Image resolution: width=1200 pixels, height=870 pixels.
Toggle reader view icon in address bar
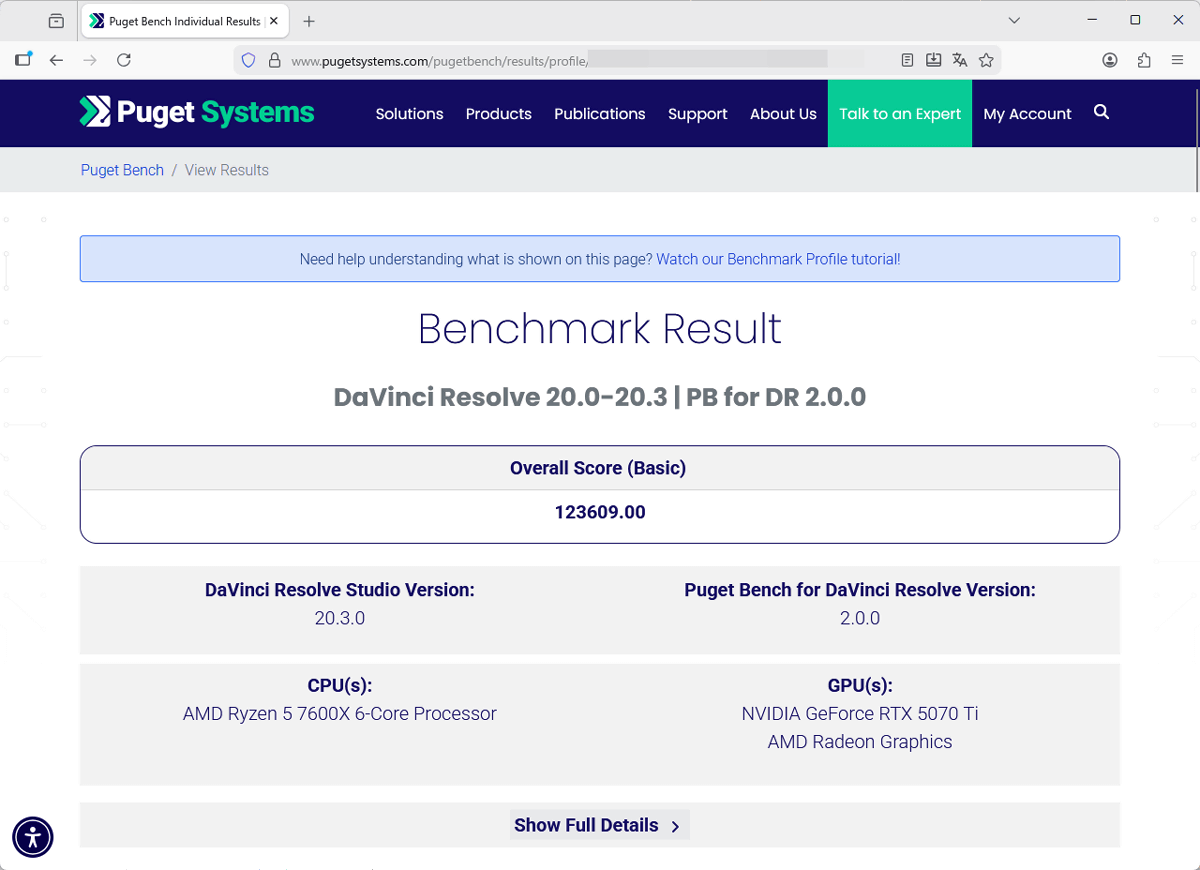907,60
